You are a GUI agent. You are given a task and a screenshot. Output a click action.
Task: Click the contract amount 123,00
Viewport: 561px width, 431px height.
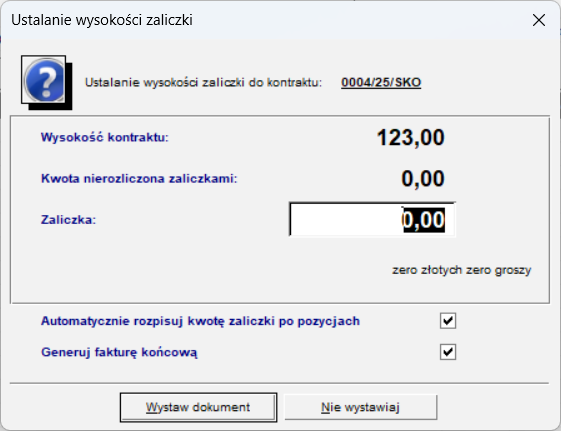(x=411, y=137)
